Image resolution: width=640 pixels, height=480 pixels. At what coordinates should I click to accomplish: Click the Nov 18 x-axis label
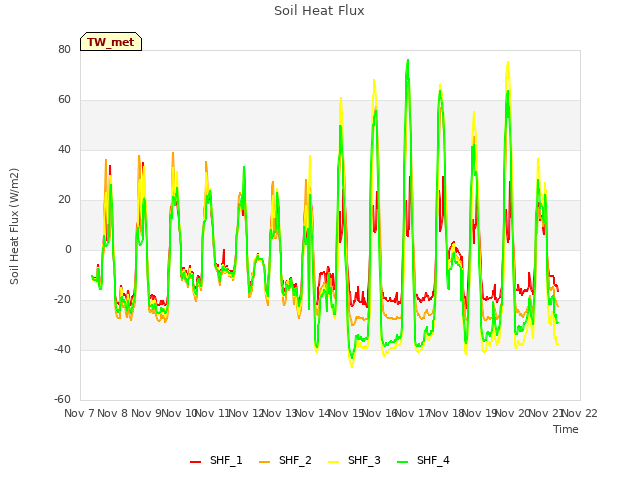tap(446, 413)
